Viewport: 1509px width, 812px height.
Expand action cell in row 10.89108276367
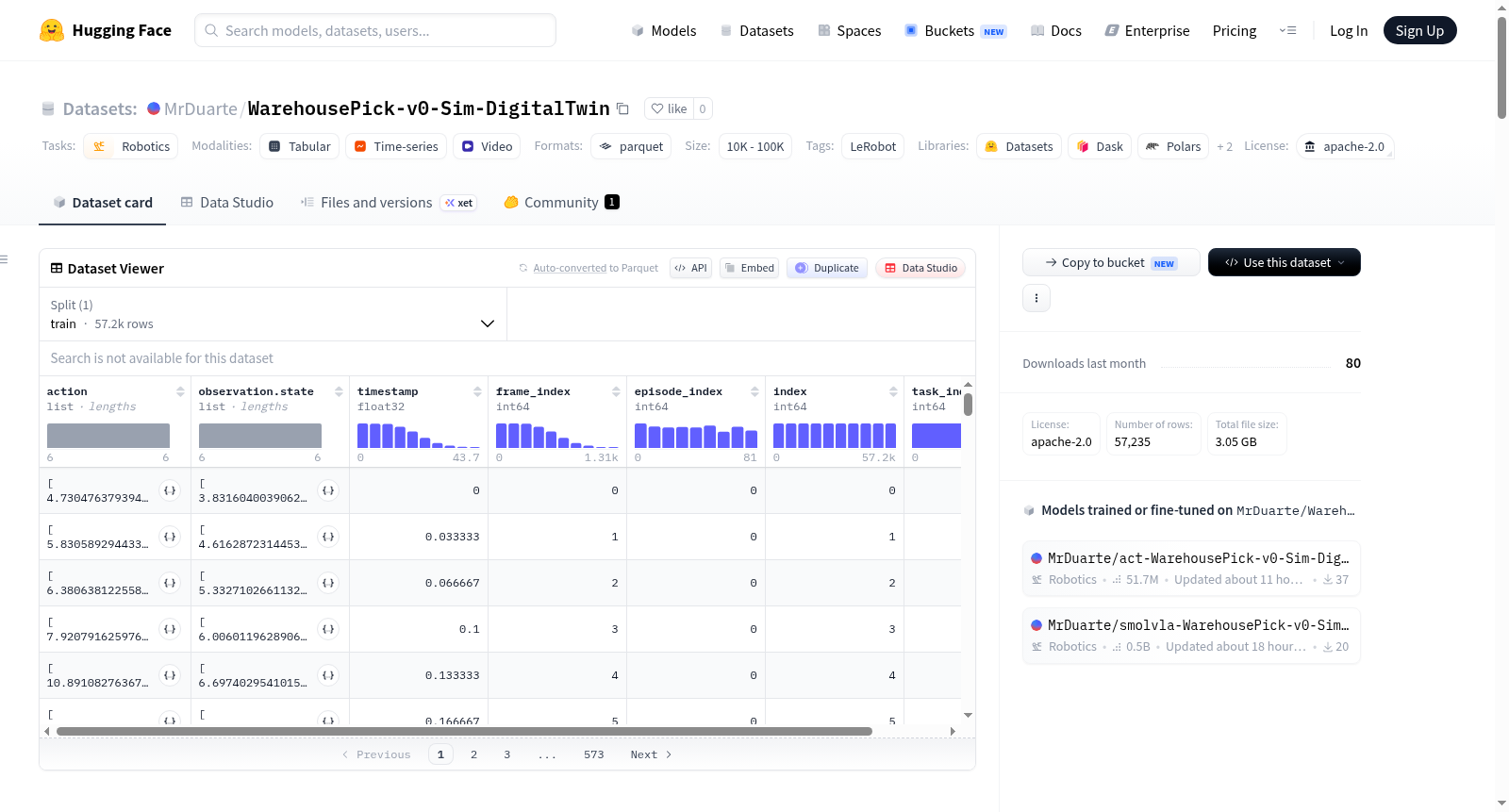click(x=170, y=675)
